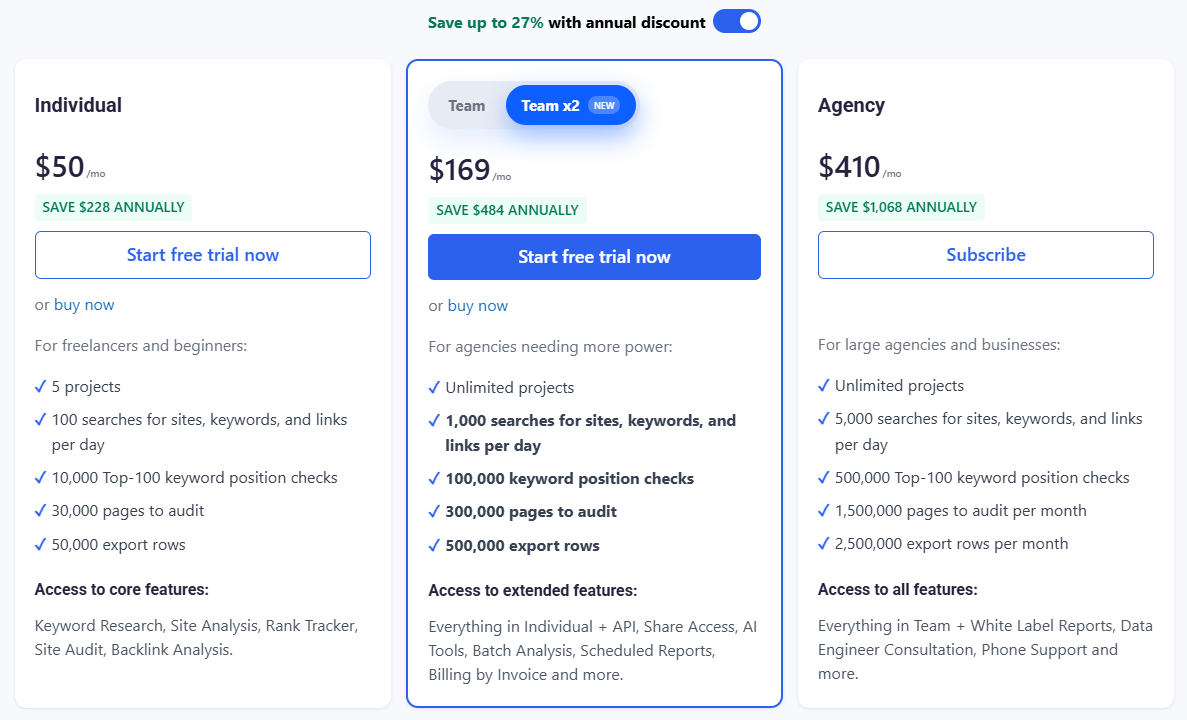Screen dimensions: 1187x720
Task: Click the filled Start free trial now button
Action: (594, 257)
